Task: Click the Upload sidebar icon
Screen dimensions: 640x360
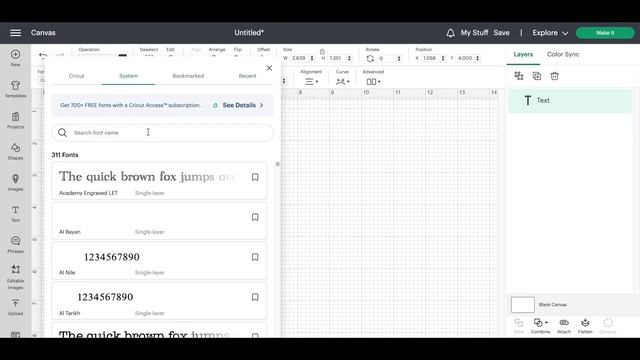Action: [x=16, y=307]
